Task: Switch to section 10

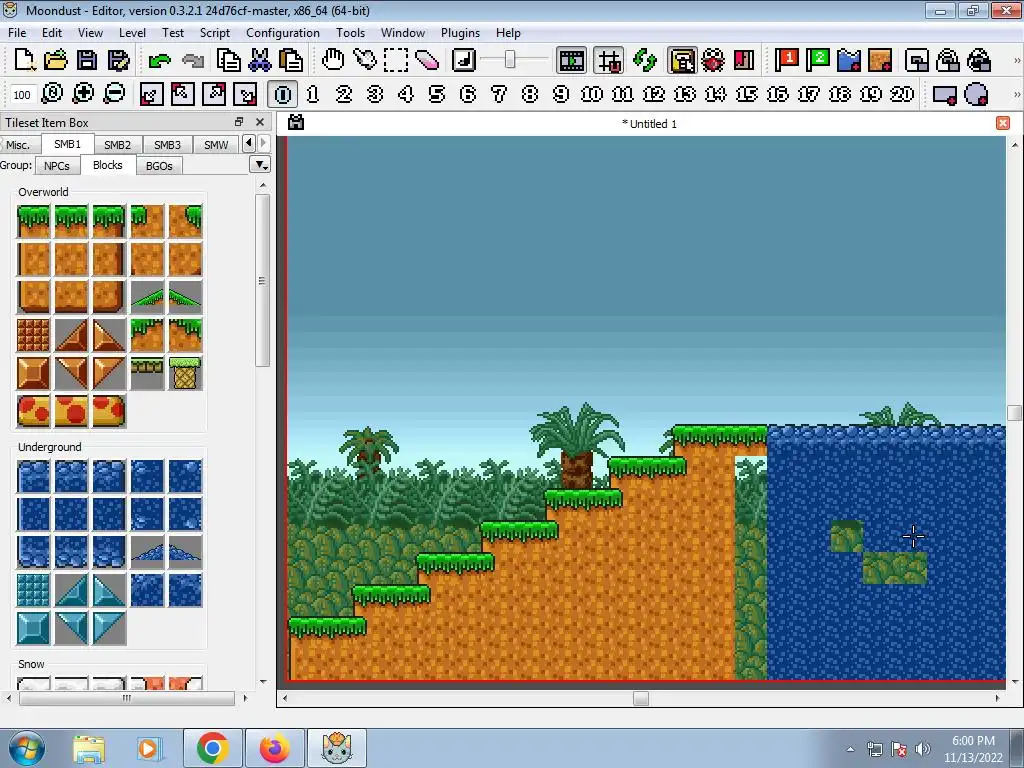Action: tap(592, 94)
